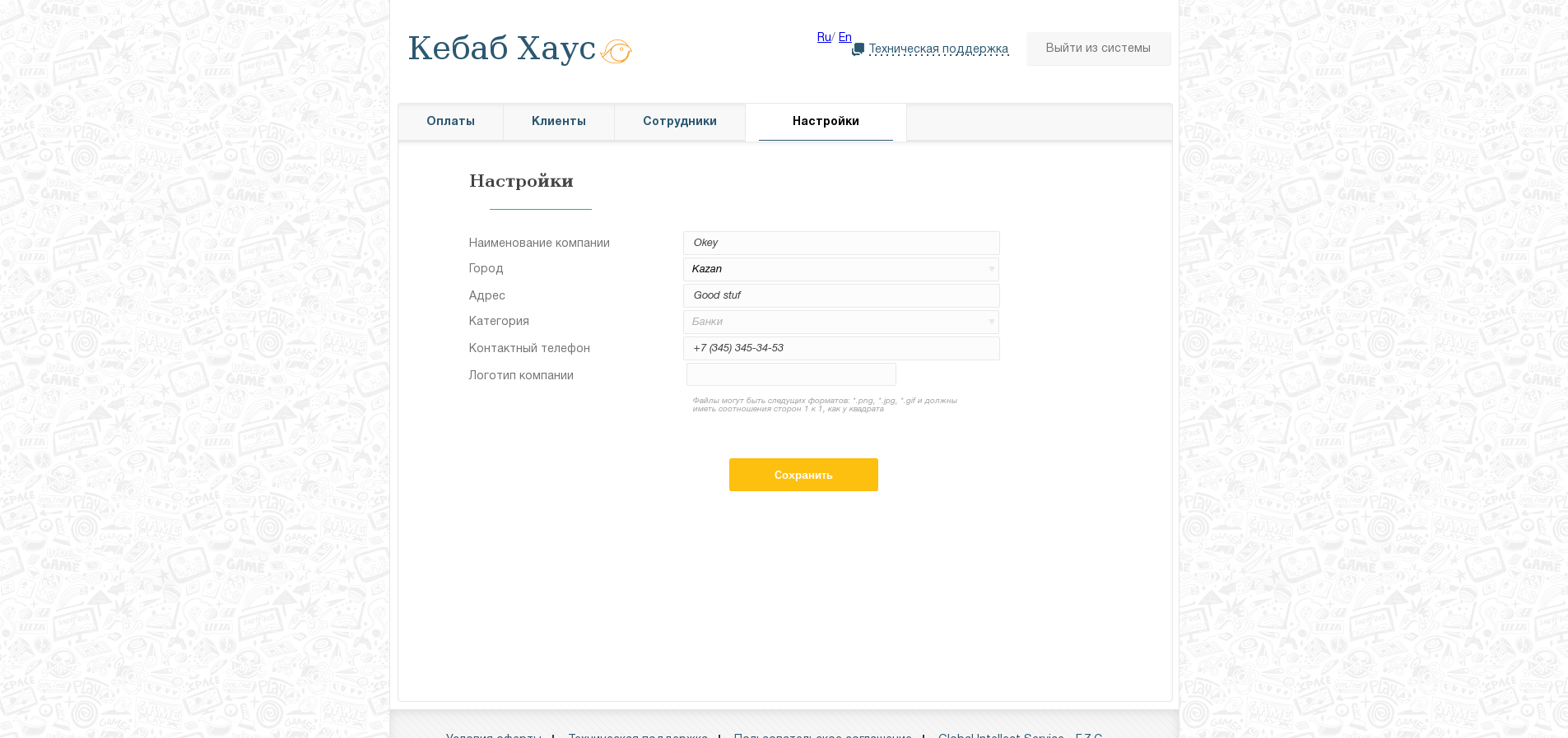Select the Настройки tab
The width and height of the screenshot is (1568, 738).
coord(826,122)
